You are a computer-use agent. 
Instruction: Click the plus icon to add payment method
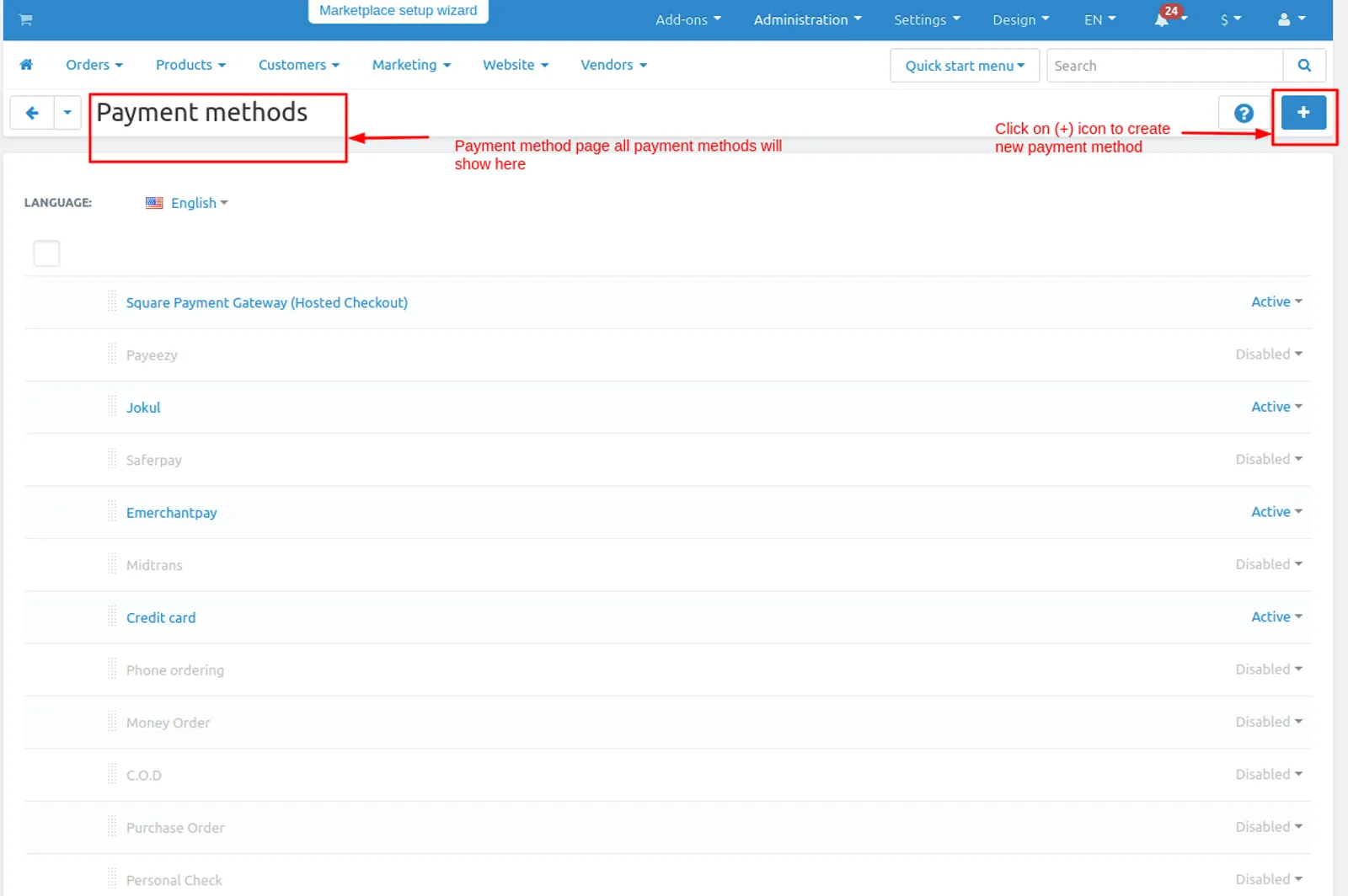1303,112
